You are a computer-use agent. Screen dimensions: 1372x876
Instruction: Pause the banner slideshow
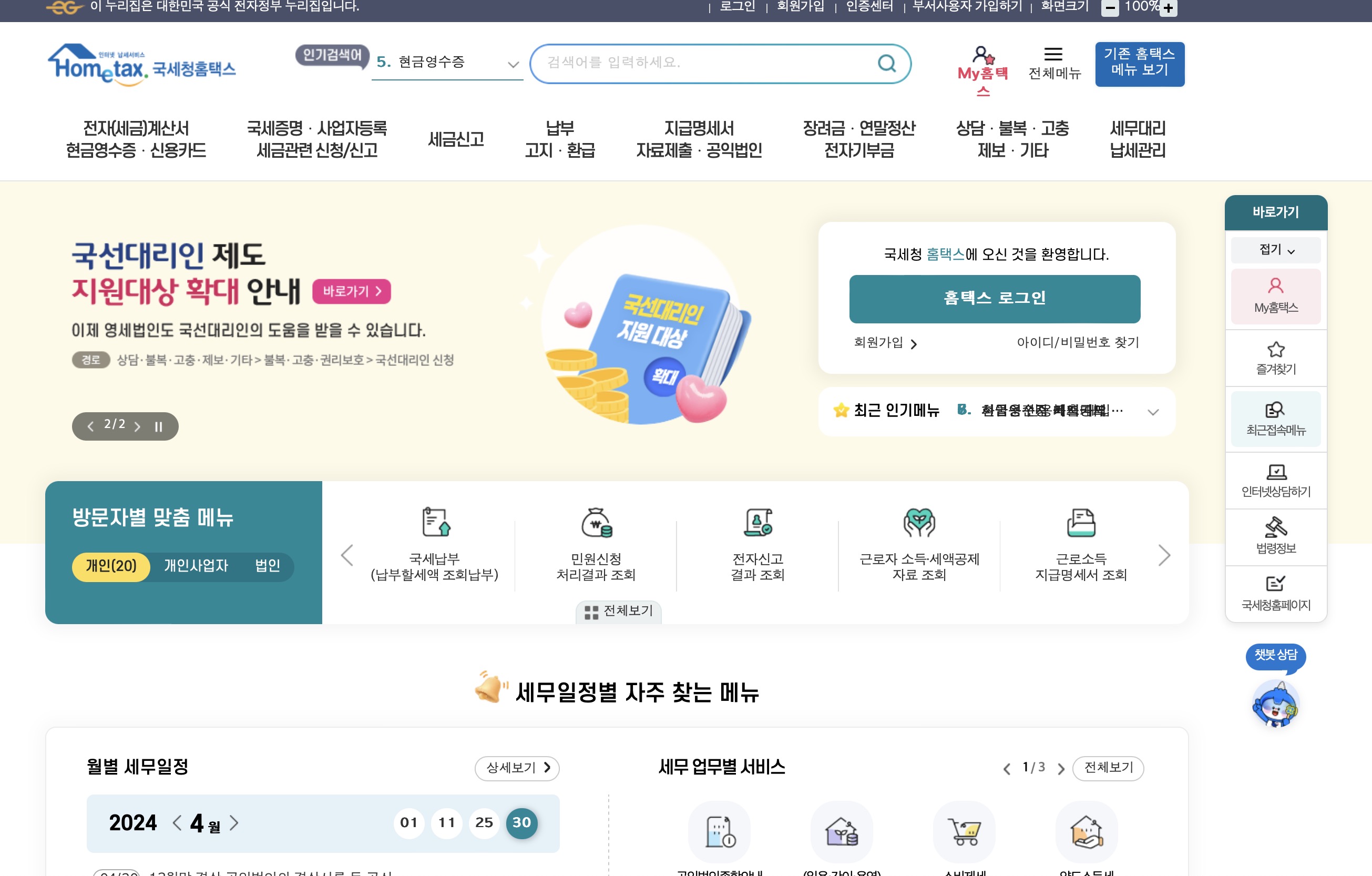point(158,426)
